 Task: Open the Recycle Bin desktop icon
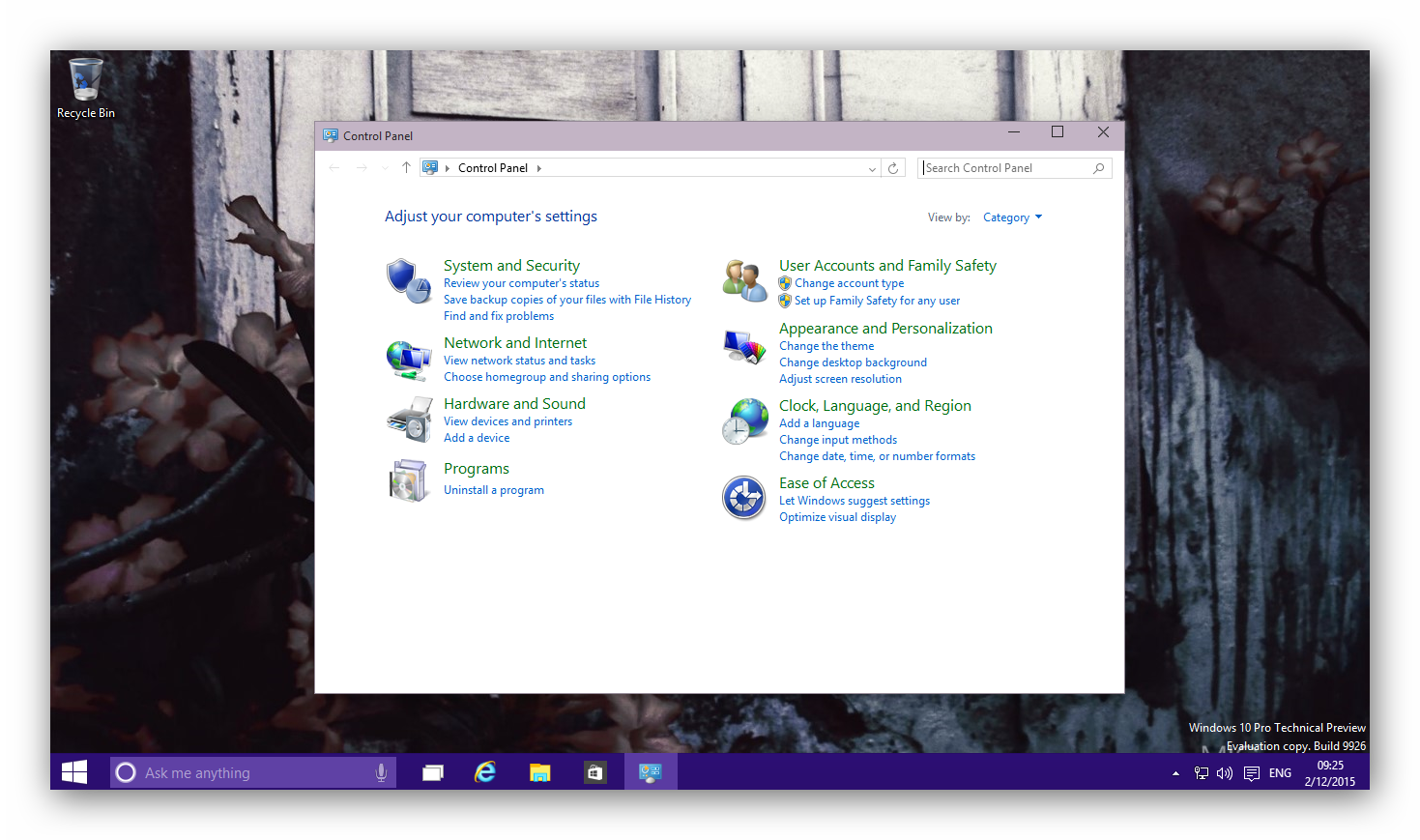click(85, 89)
